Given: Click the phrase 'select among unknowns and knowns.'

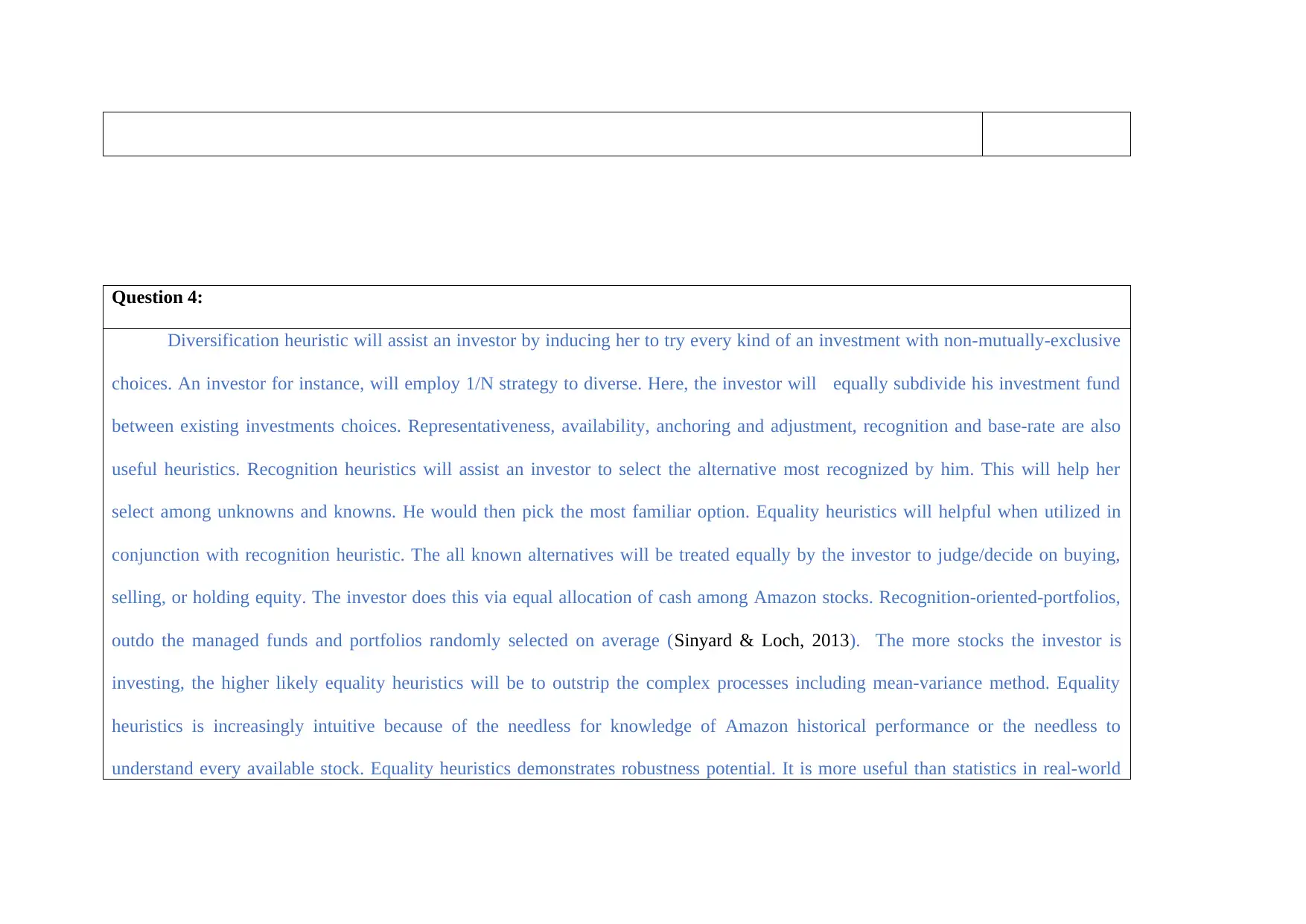Looking at the screenshot, I should click(x=254, y=512).
